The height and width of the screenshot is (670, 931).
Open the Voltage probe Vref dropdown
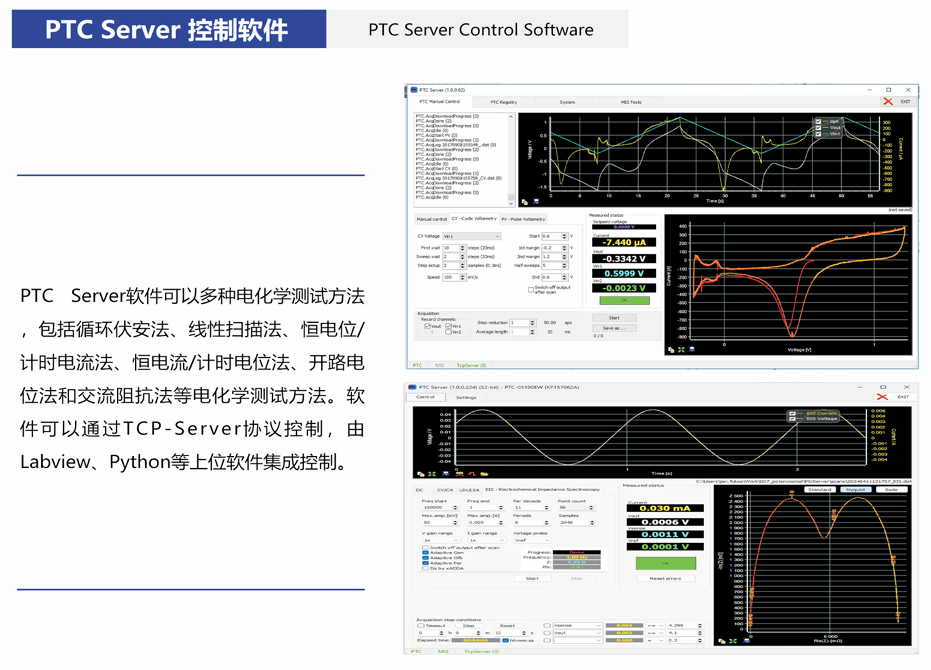532,541
